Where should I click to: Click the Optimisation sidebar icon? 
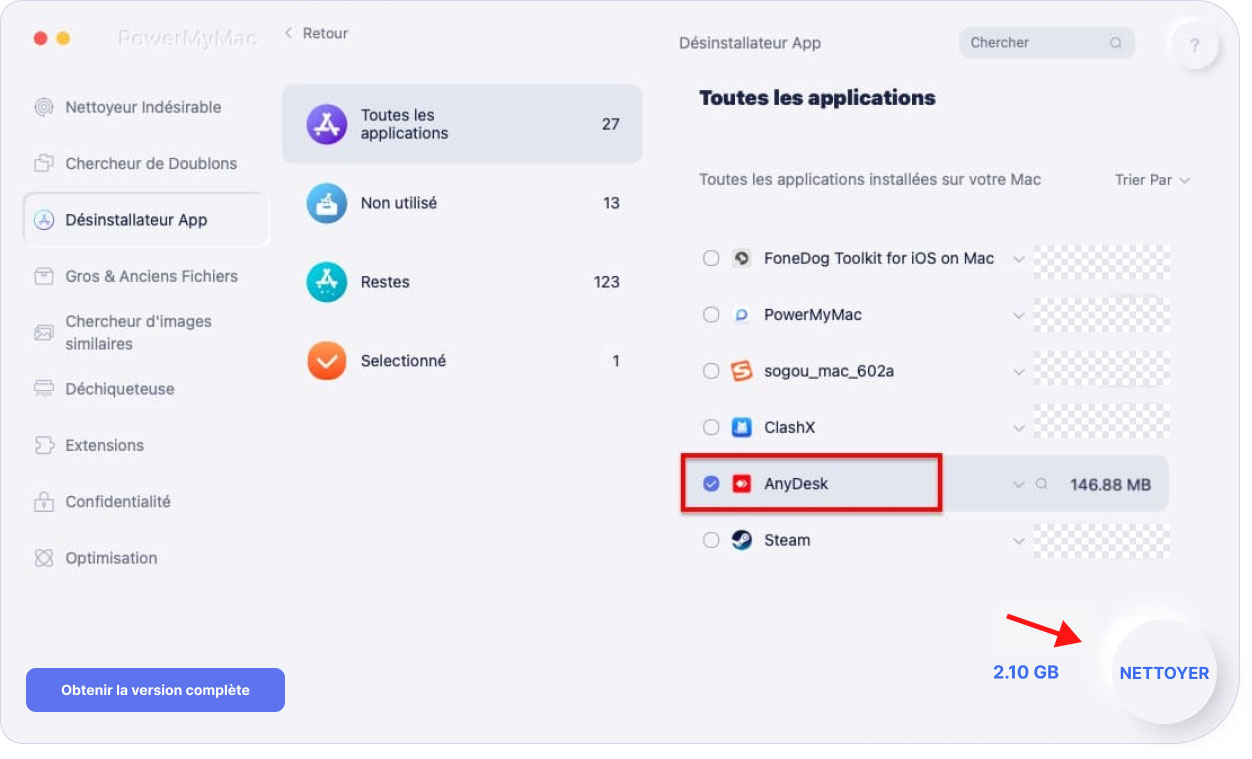coord(43,558)
